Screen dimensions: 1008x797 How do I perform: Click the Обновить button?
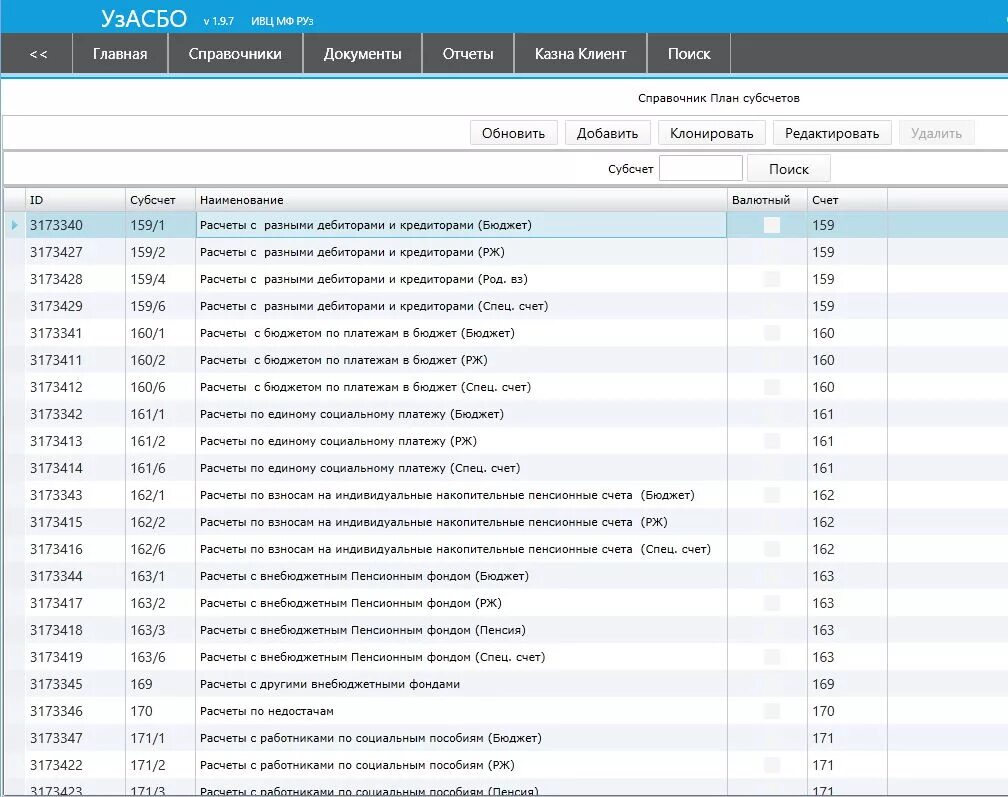click(514, 133)
